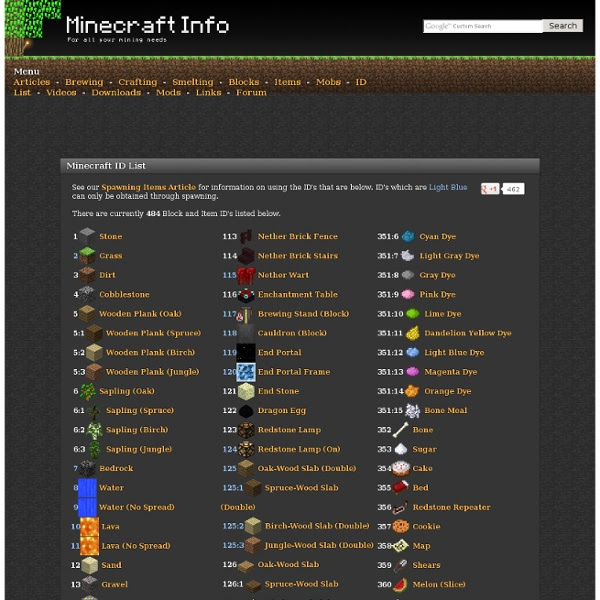This screenshot has height=600, width=600.
Task: Open the Brewing menu item
Action: tap(84, 82)
